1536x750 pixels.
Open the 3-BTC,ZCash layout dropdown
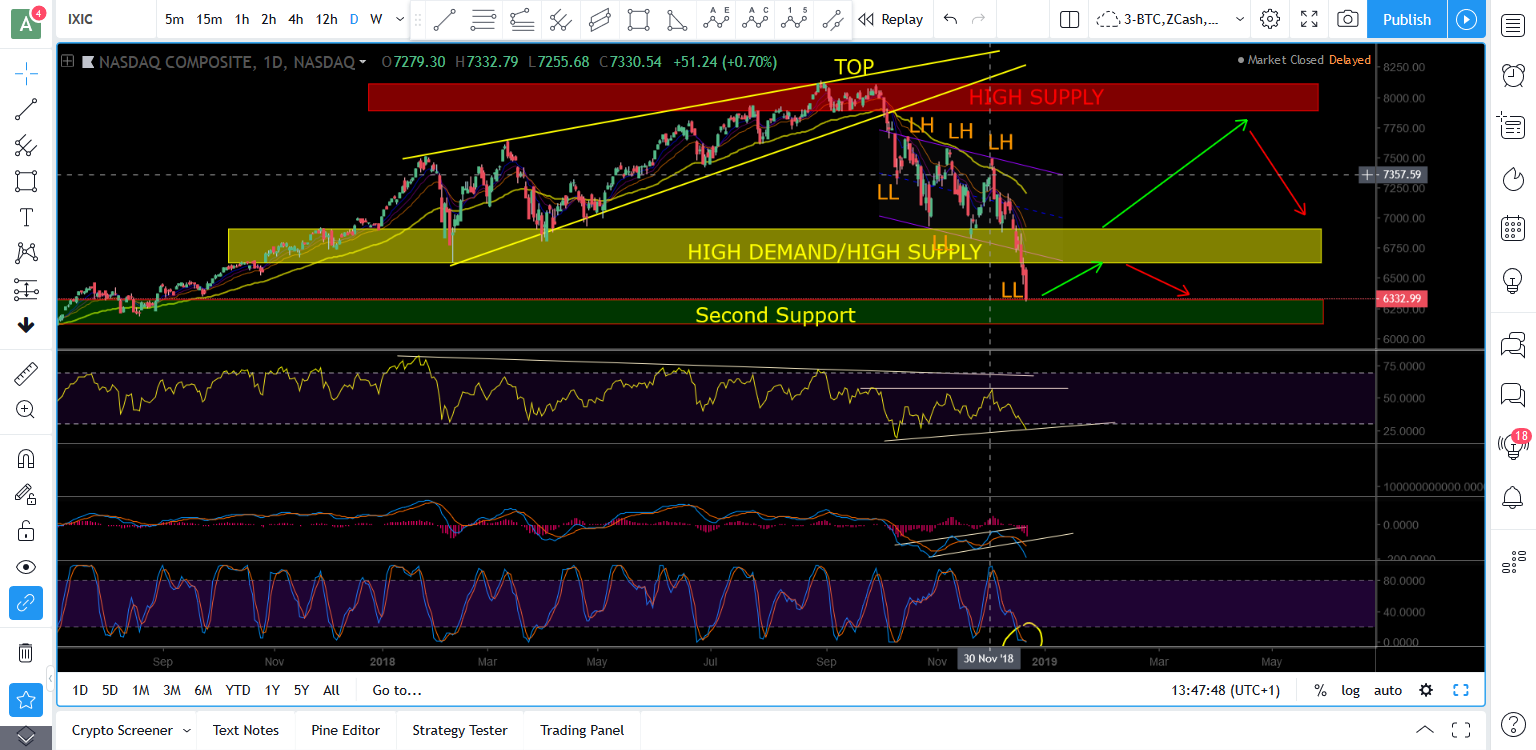coord(1240,19)
